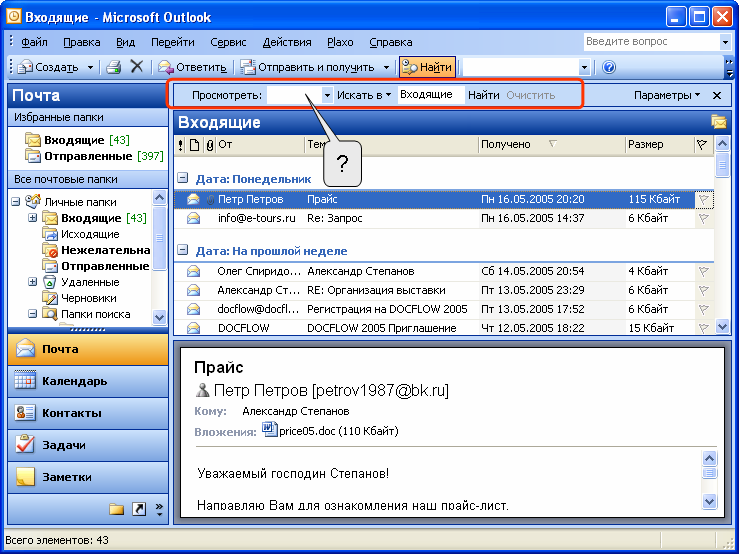The width and height of the screenshot is (739, 554).
Task: Toggle flag on info@e-tours.ru message
Action: [x=704, y=218]
